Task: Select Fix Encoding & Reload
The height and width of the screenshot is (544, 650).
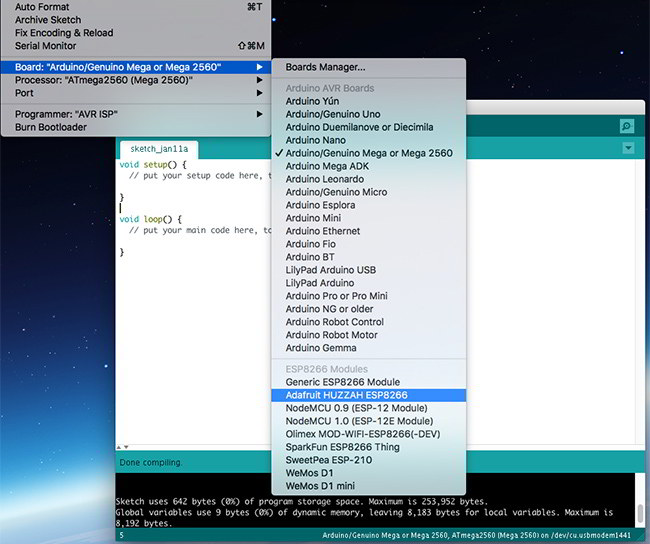Action: (136, 33)
